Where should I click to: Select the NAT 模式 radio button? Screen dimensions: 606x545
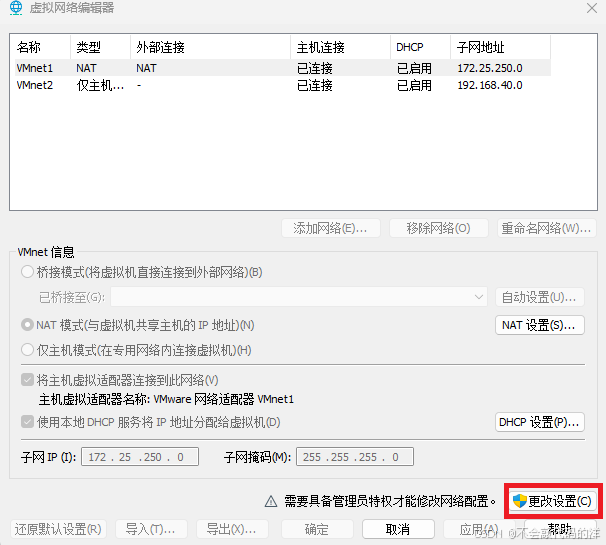point(27,325)
